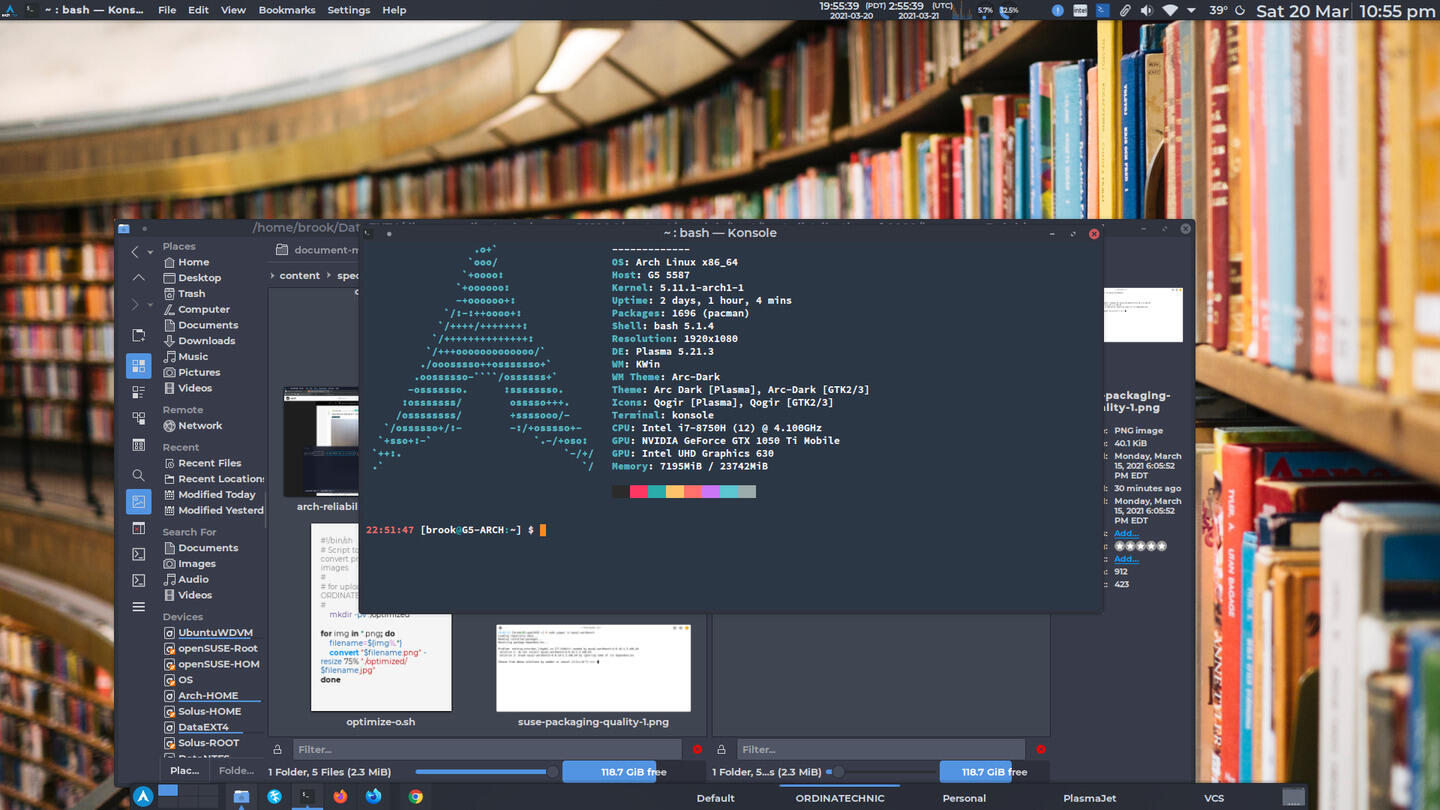Go back in Dolphin file manager
Viewport: 1440px width, 810px height.
tap(136, 252)
